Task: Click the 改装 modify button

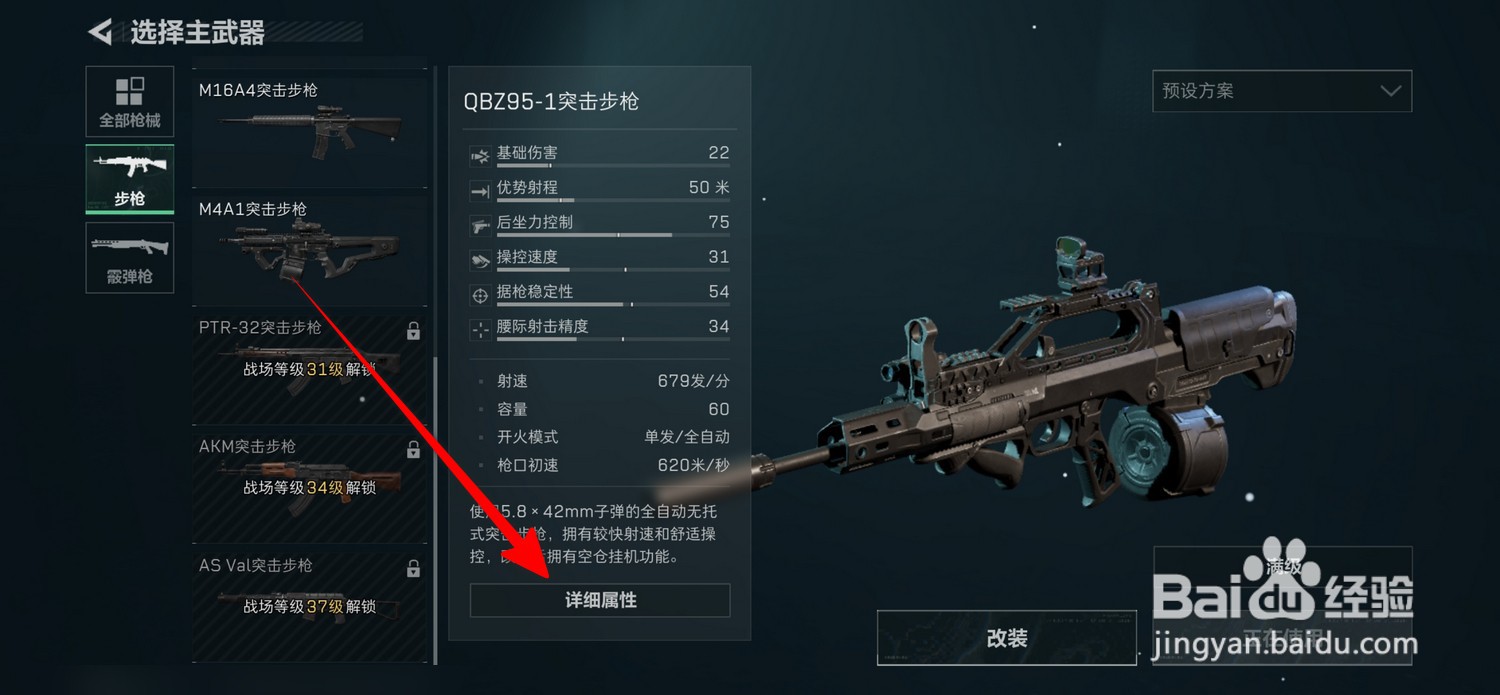Action: pos(1007,638)
